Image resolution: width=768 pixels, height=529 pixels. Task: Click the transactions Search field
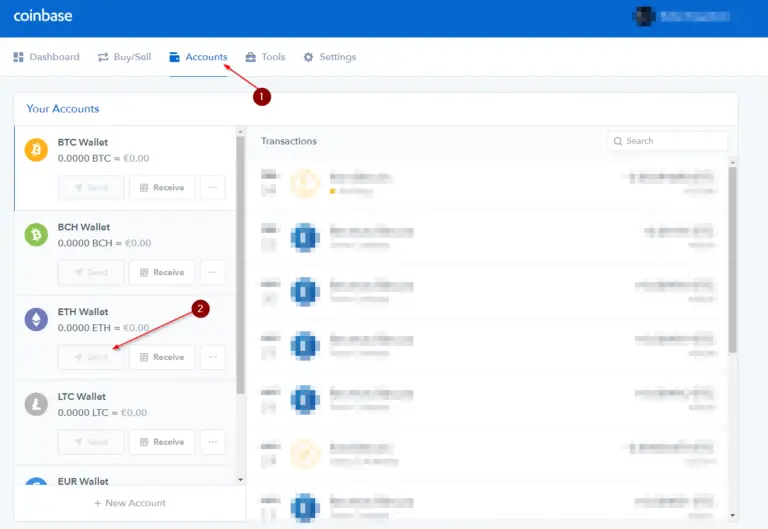[x=668, y=141]
